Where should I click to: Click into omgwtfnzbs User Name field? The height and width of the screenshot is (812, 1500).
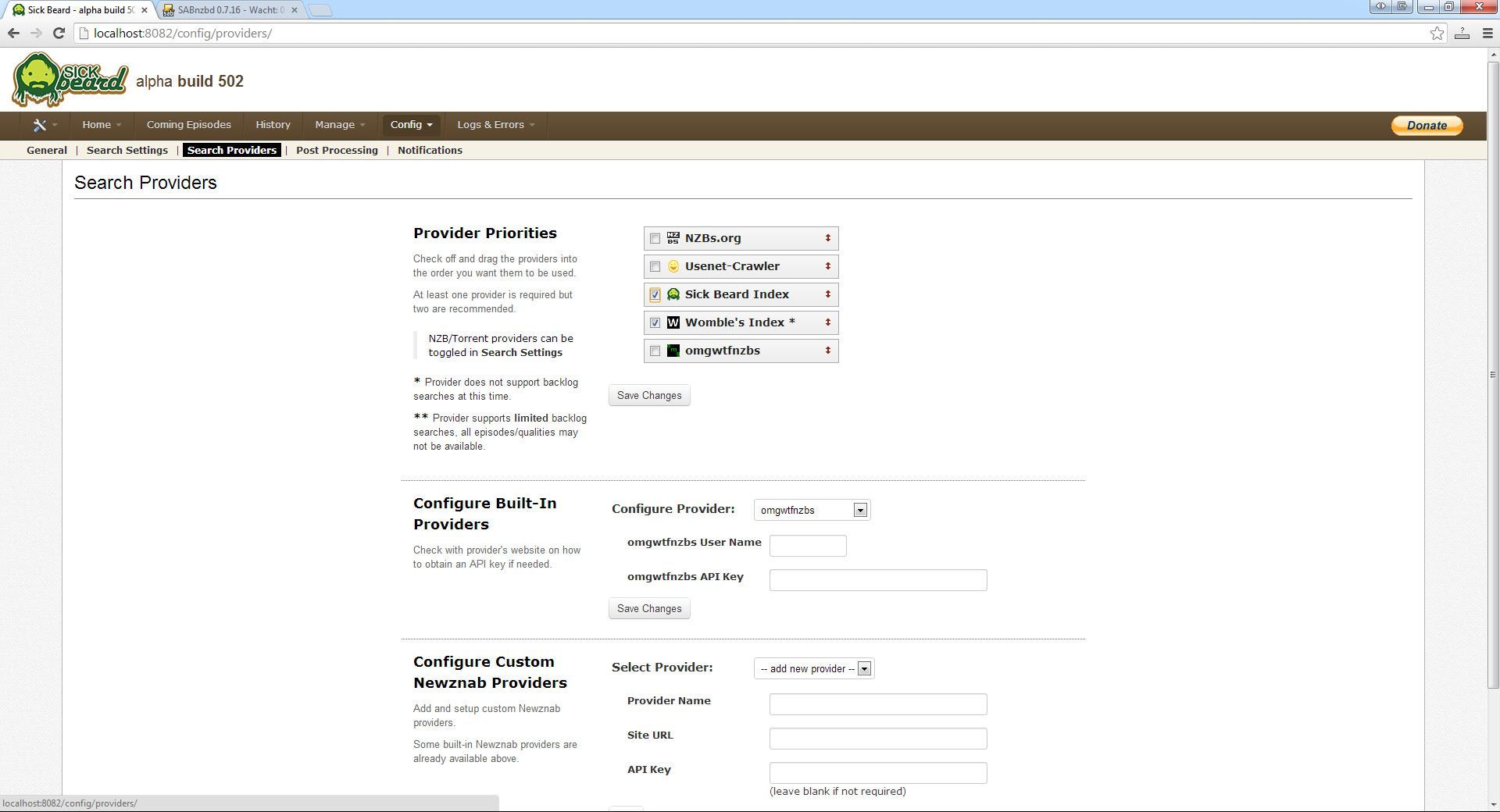(x=808, y=546)
